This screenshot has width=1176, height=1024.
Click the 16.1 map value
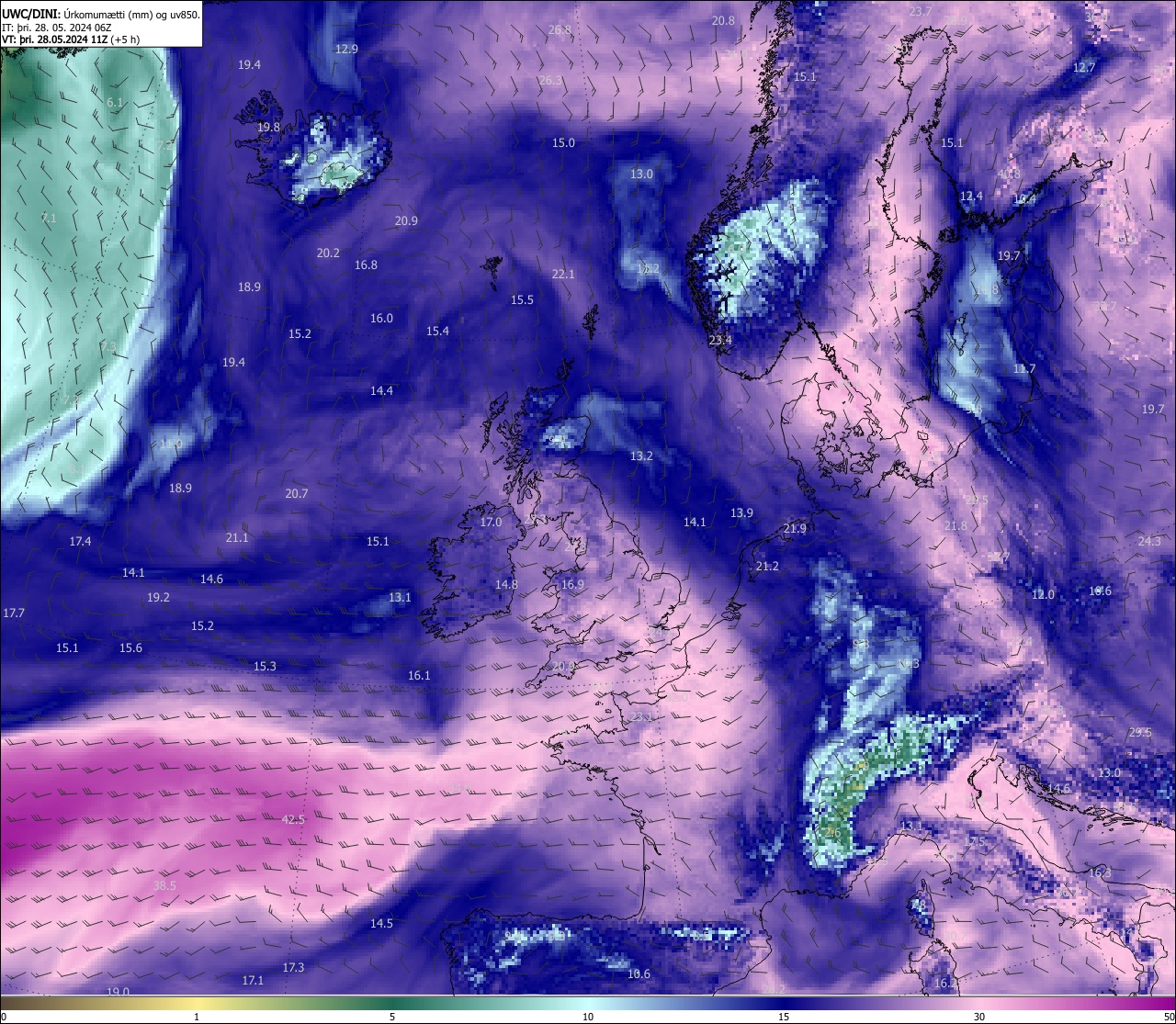(419, 675)
